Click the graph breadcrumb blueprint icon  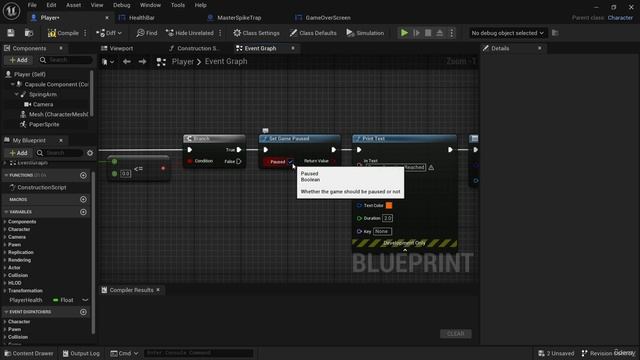click(161, 62)
